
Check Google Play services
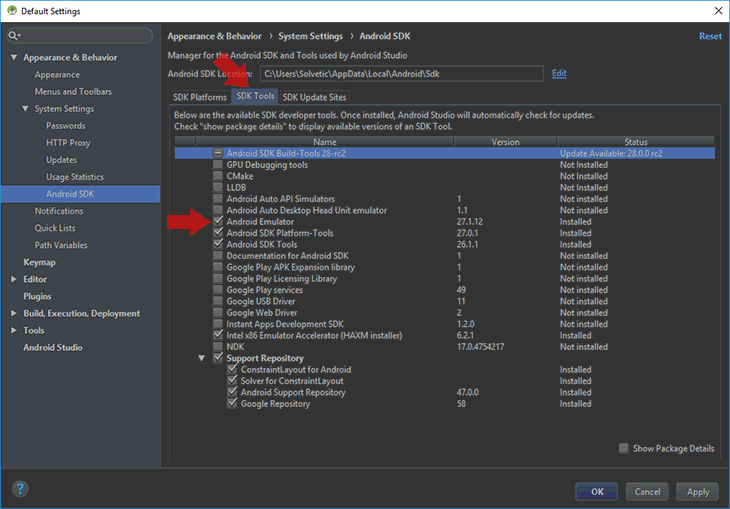coord(218,290)
